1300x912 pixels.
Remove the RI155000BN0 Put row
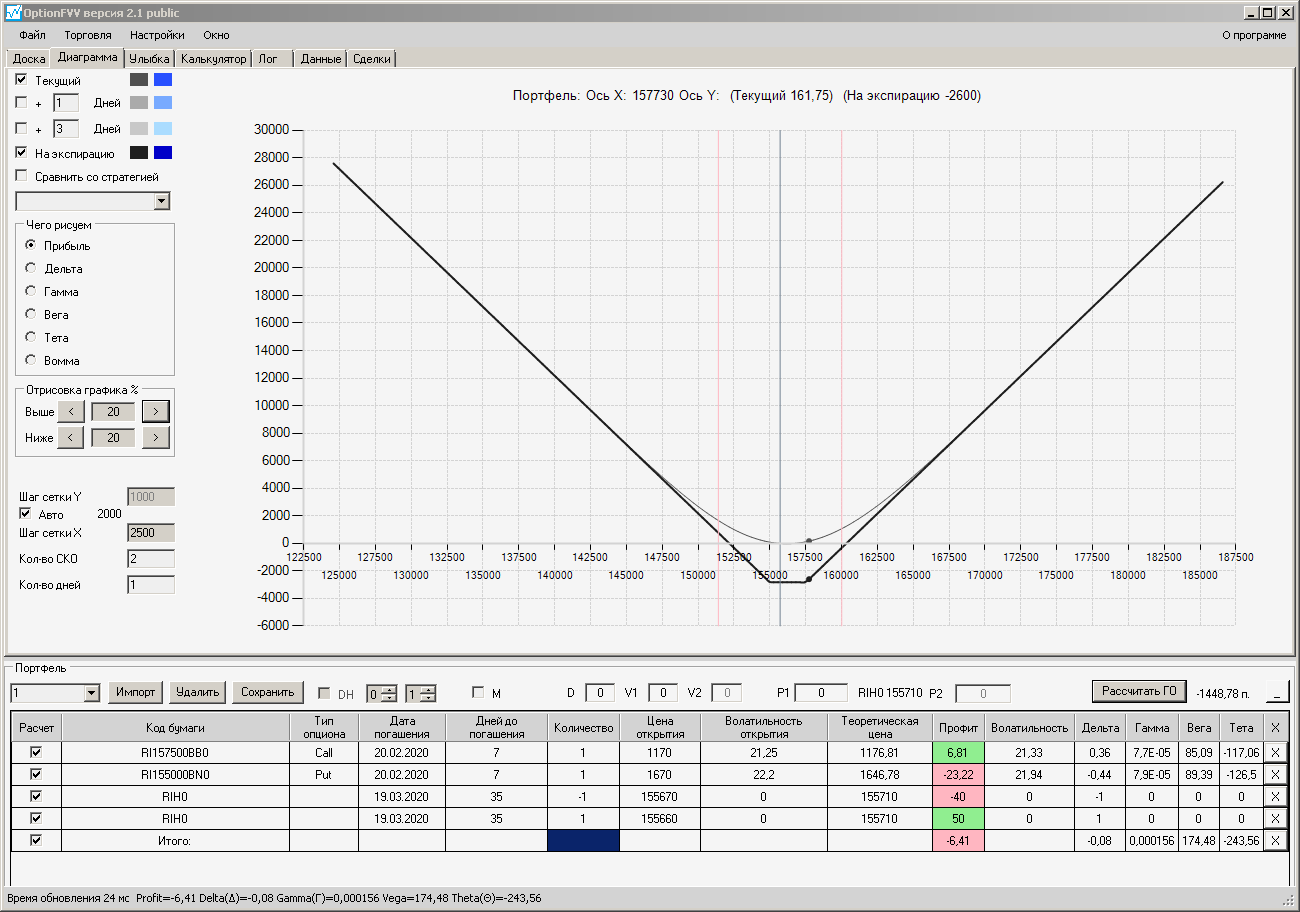(1275, 775)
